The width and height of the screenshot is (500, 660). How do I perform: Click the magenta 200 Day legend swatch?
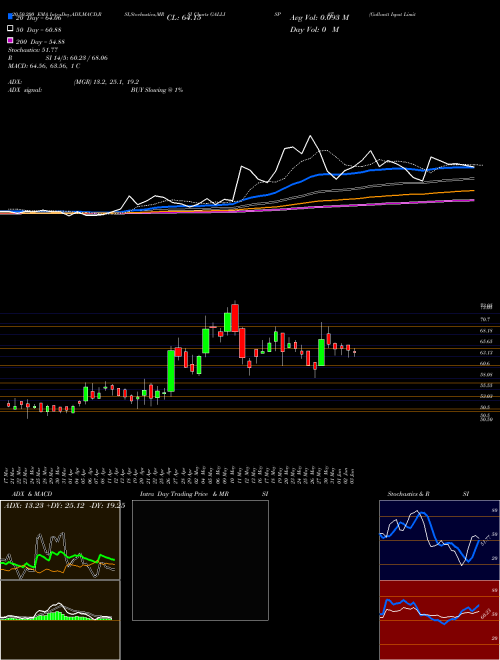click(x=10, y=41)
